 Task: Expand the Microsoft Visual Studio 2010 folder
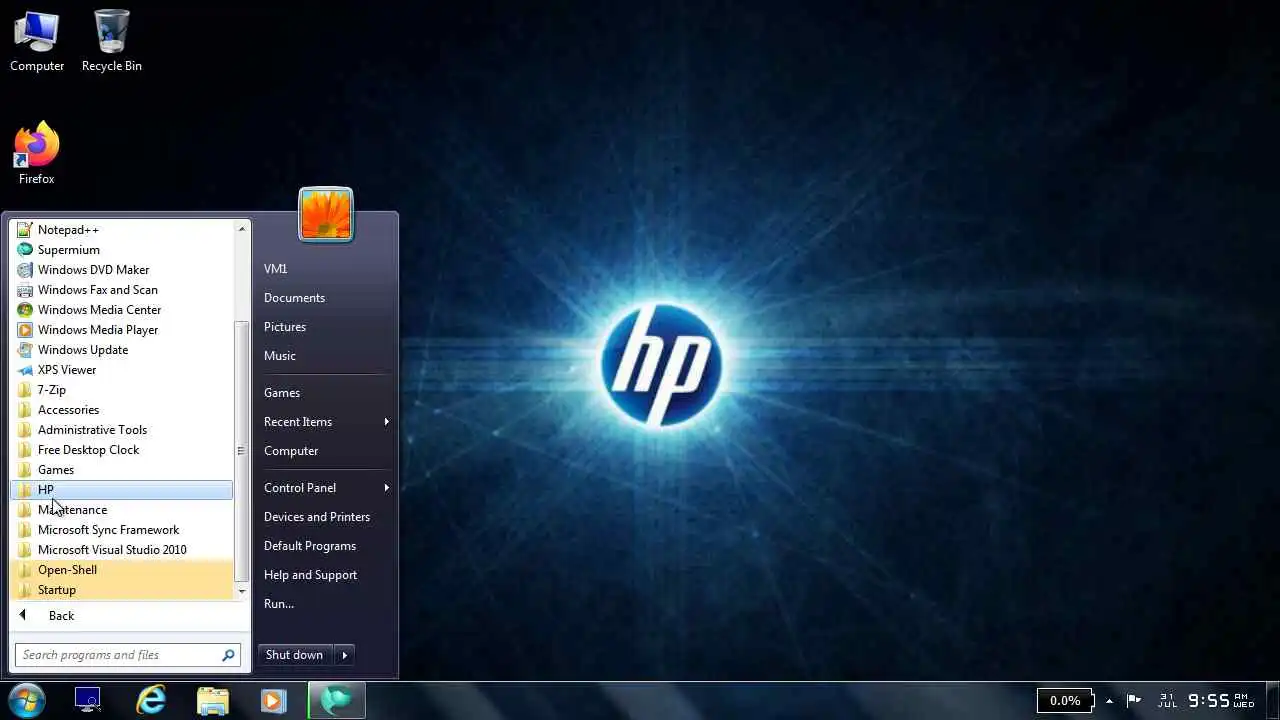pyautogui.click(x=121, y=550)
